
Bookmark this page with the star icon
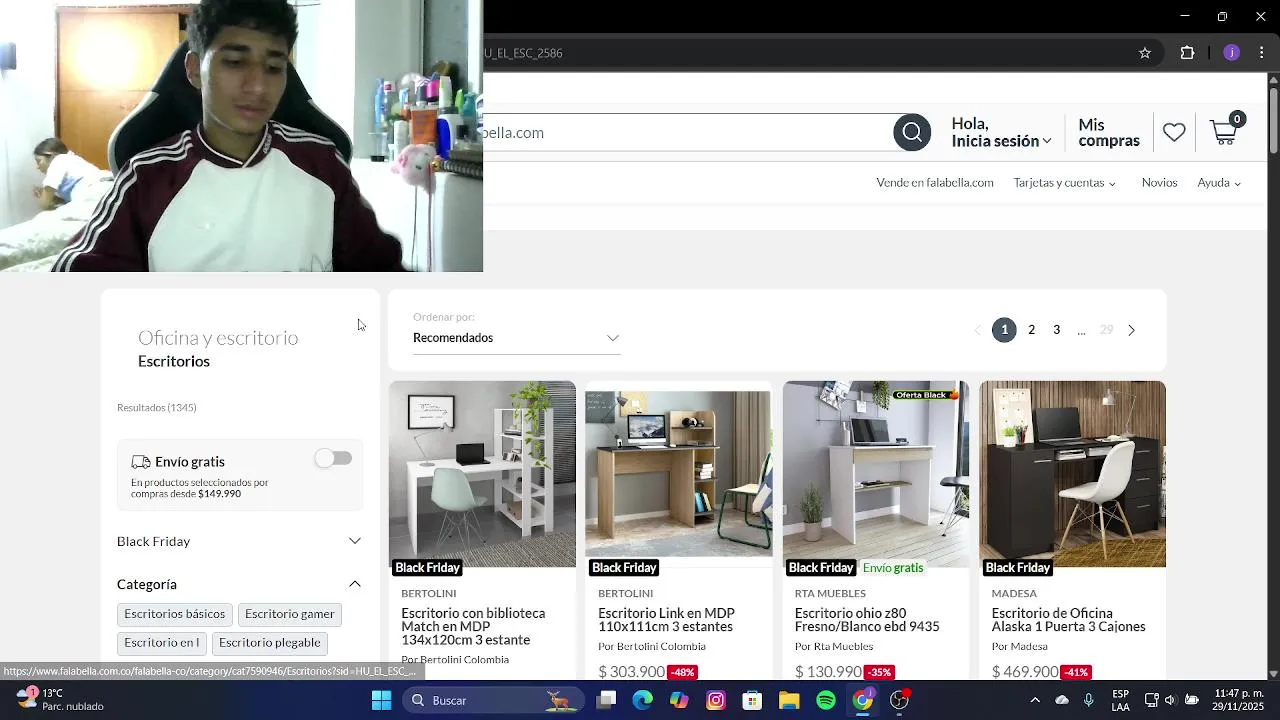[x=1145, y=53]
